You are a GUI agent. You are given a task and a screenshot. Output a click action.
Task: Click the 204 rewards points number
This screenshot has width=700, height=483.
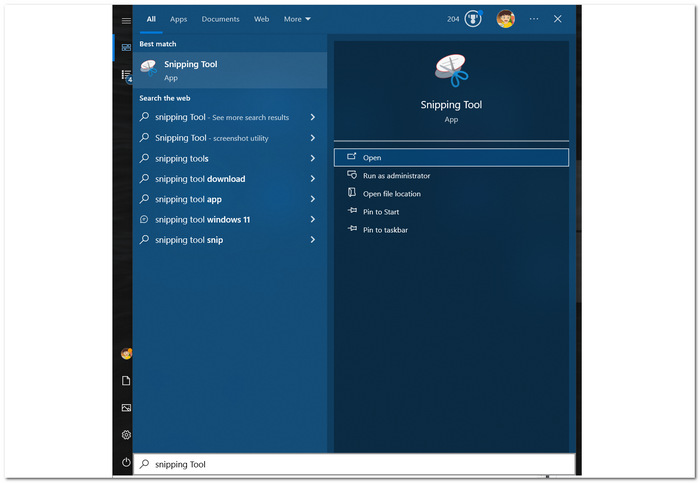point(453,19)
